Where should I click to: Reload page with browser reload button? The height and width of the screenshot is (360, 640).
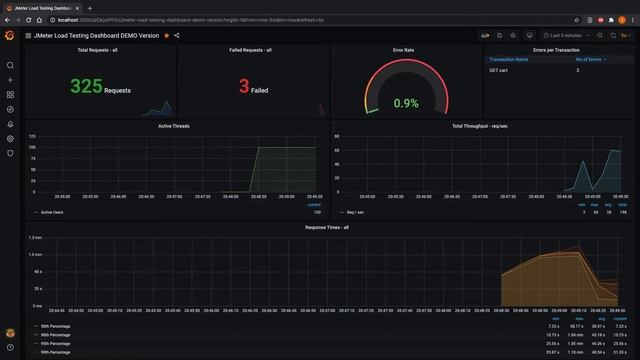click(x=28, y=20)
